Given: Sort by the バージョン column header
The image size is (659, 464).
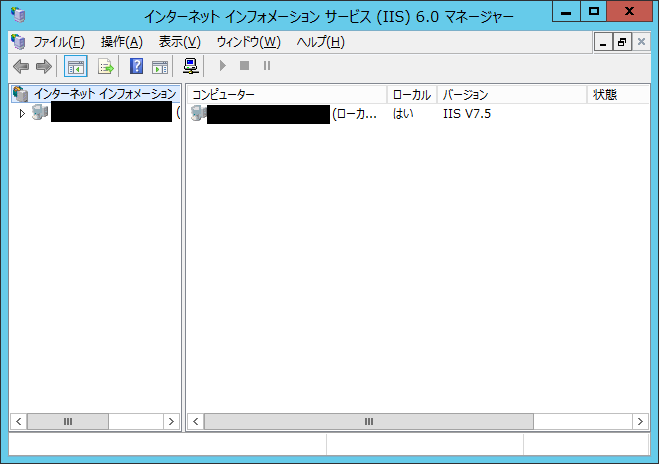Looking at the screenshot, I should pos(512,95).
